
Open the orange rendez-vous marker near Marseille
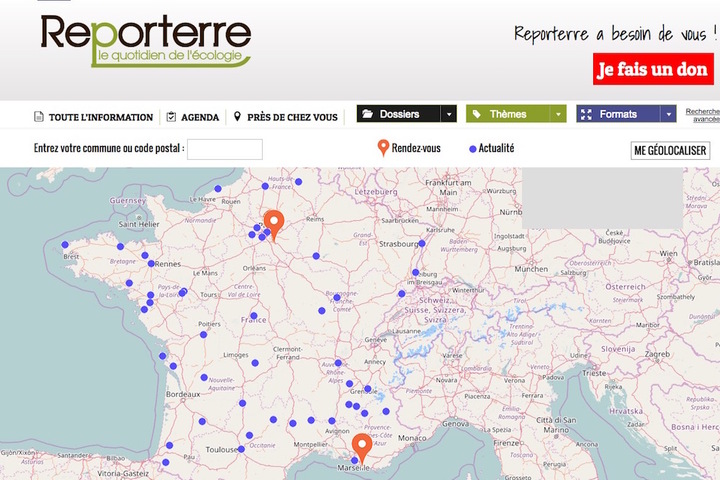(362, 448)
